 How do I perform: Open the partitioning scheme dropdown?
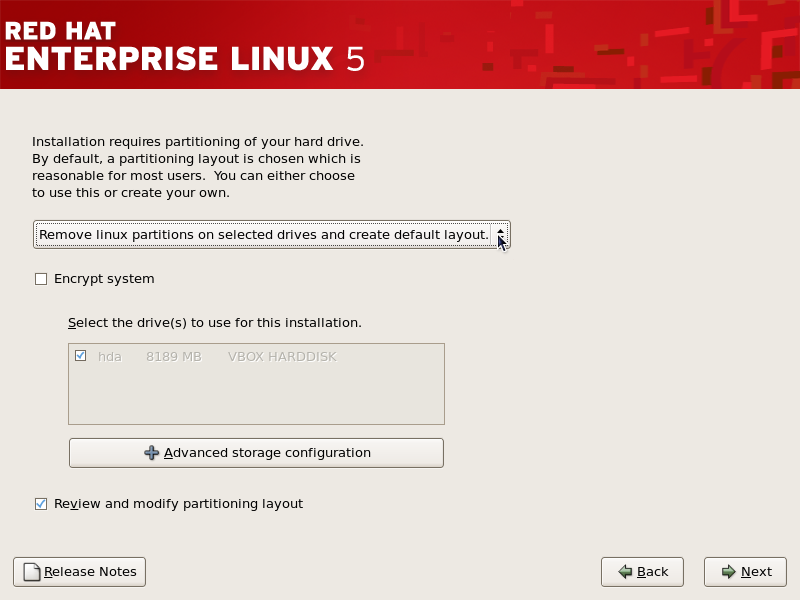pyautogui.click(x=271, y=235)
